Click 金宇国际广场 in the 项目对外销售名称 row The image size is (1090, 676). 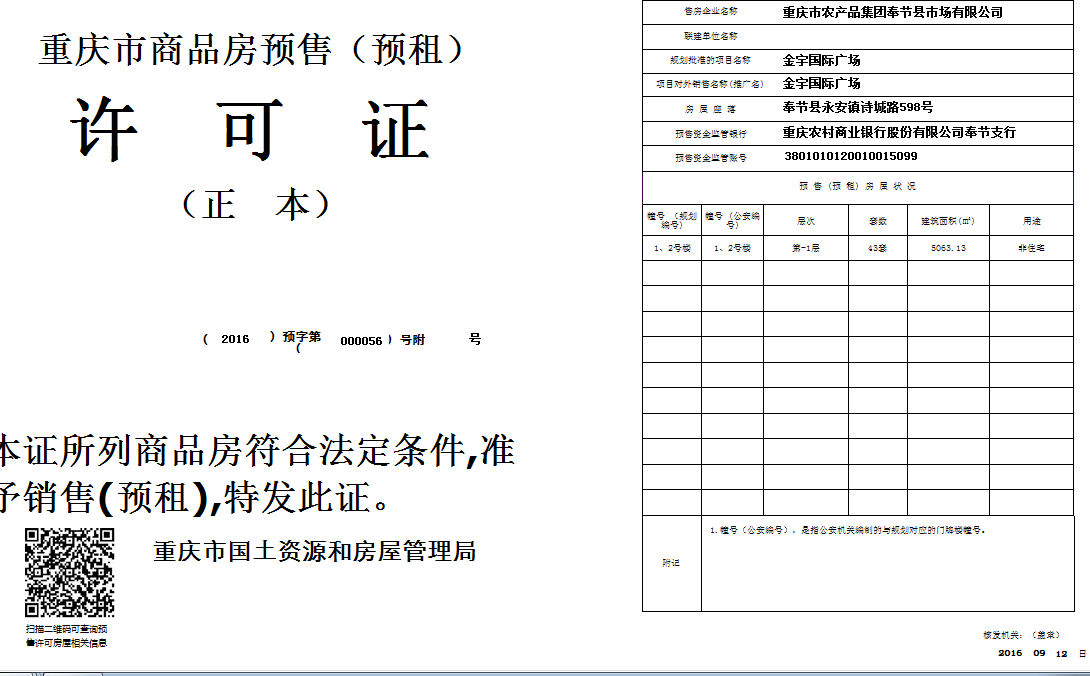click(x=821, y=84)
